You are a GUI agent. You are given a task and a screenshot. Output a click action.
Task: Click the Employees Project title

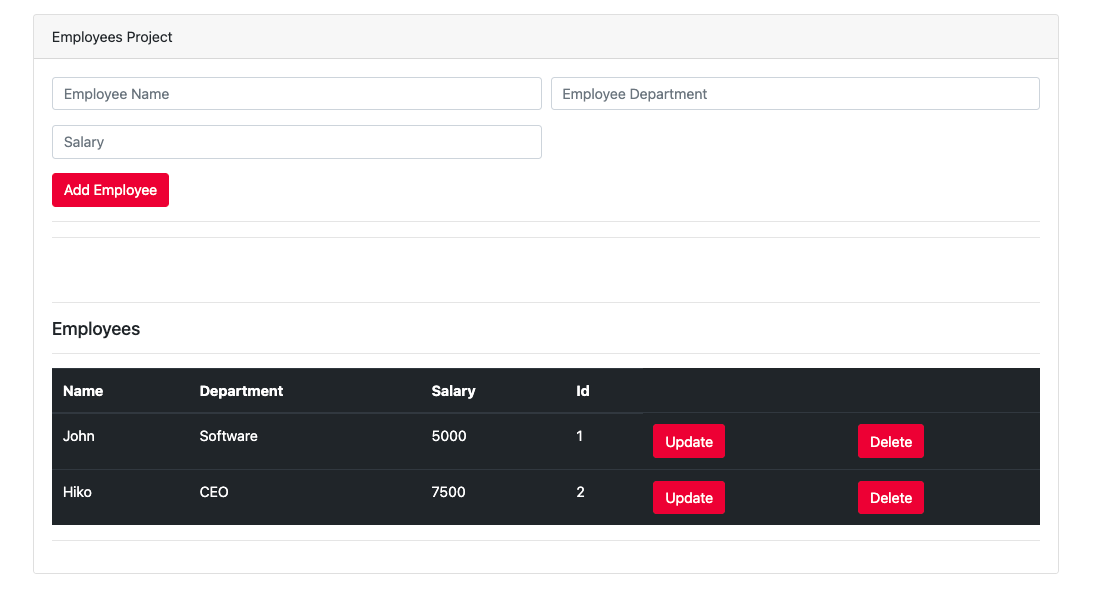[111, 36]
